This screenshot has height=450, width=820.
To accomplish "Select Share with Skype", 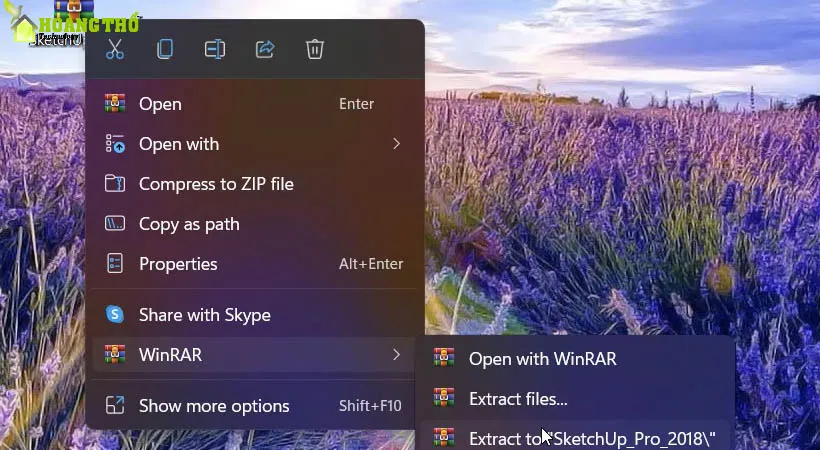I will point(255,315).
